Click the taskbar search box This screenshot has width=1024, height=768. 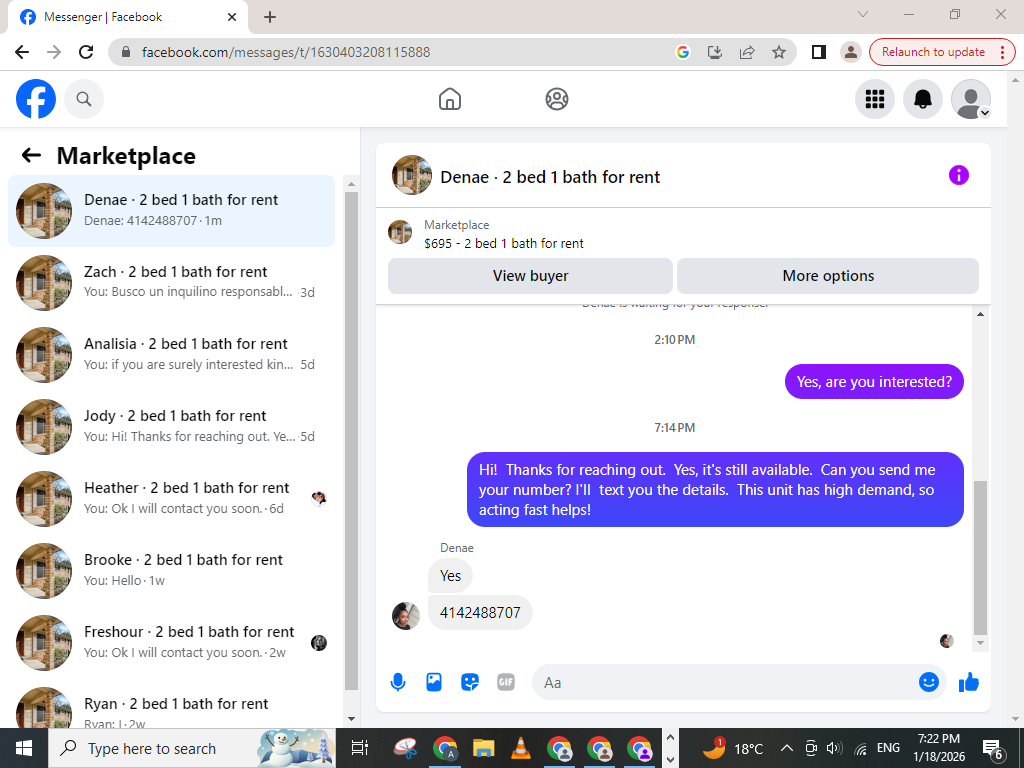tap(192, 748)
